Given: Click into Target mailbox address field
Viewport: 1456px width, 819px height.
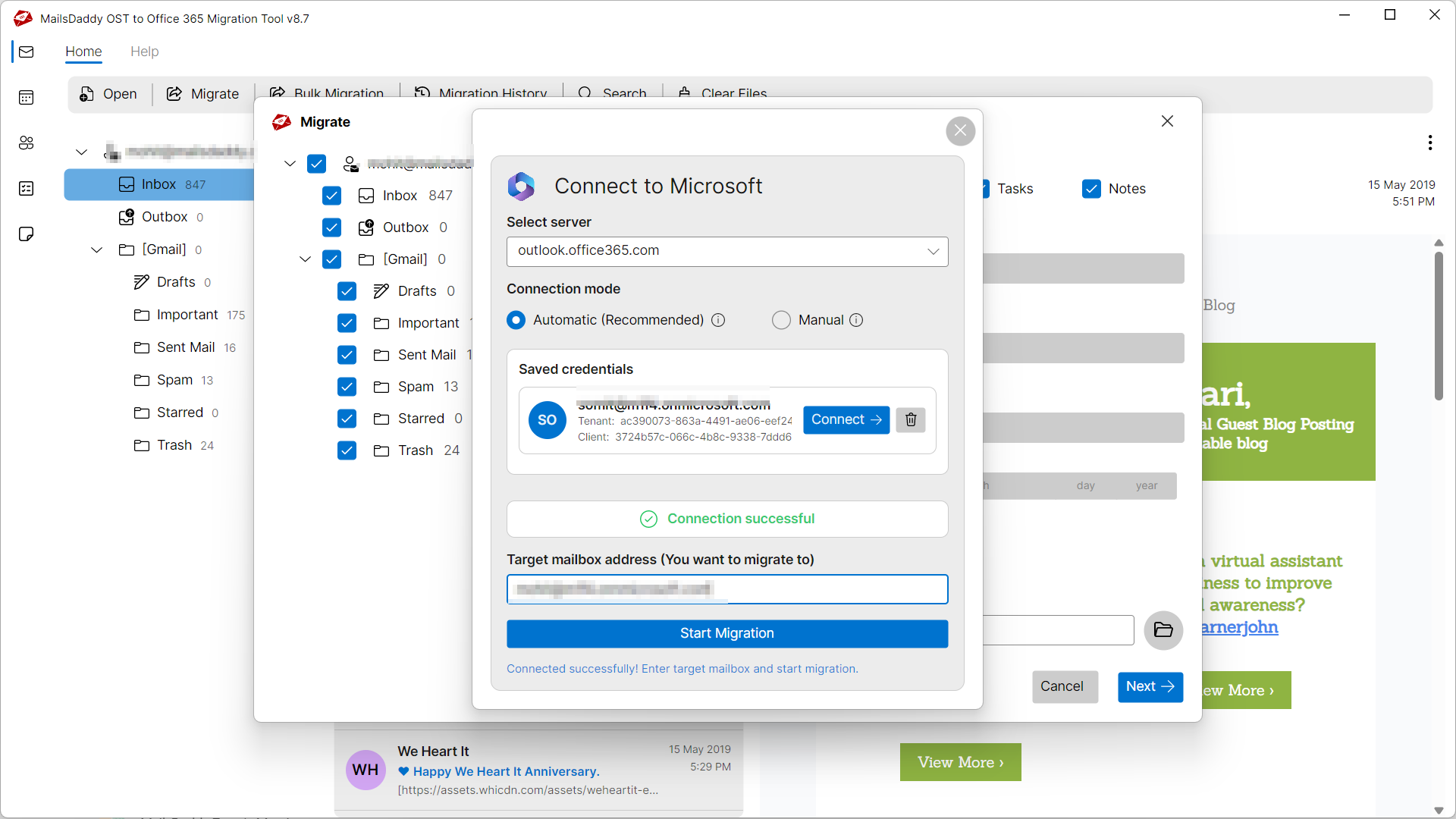Looking at the screenshot, I should point(727,589).
